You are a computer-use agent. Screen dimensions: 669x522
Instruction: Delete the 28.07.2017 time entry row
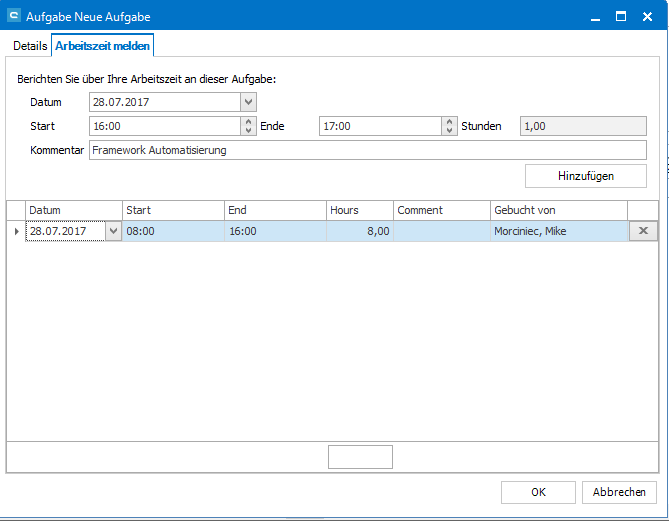[x=642, y=231]
